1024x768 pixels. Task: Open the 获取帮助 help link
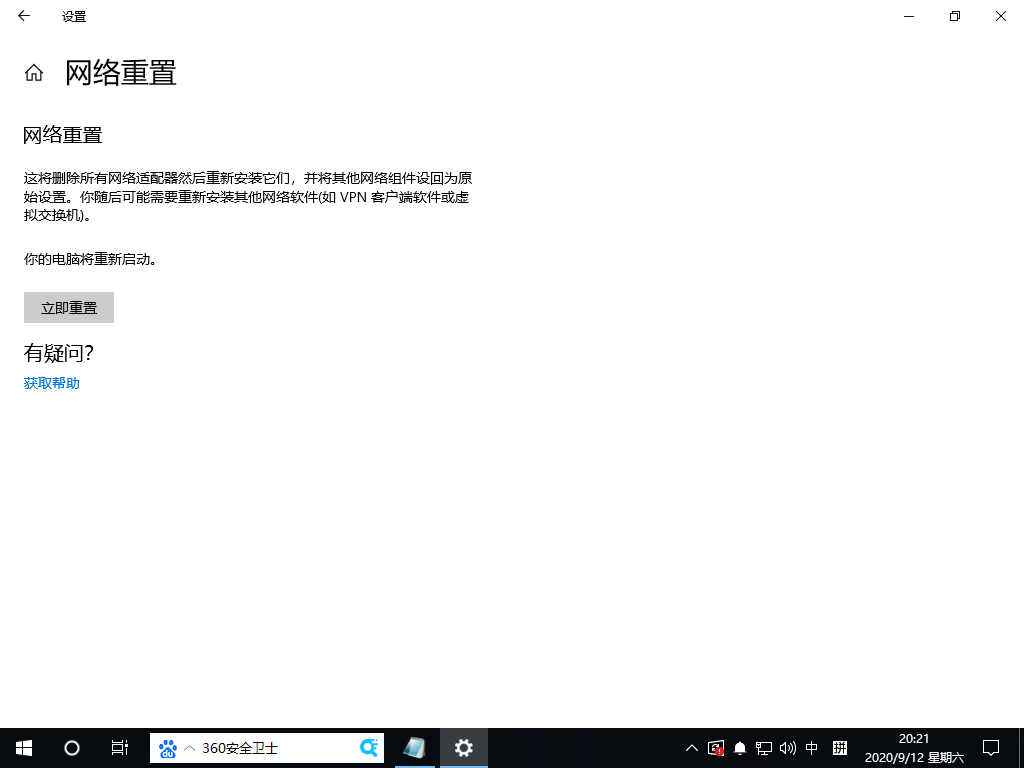tap(50, 383)
